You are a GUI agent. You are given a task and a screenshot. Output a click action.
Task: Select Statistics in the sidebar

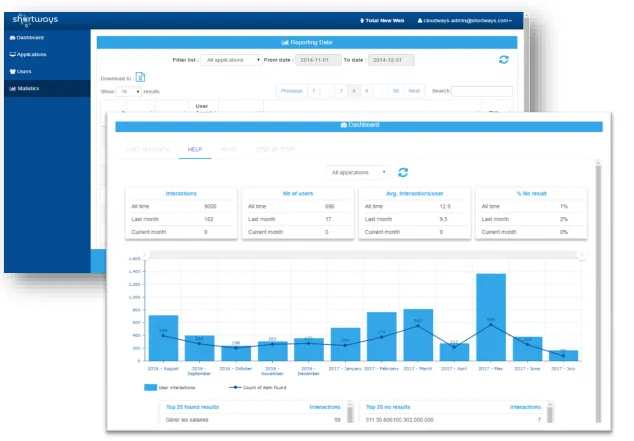(x=24, y=89)
